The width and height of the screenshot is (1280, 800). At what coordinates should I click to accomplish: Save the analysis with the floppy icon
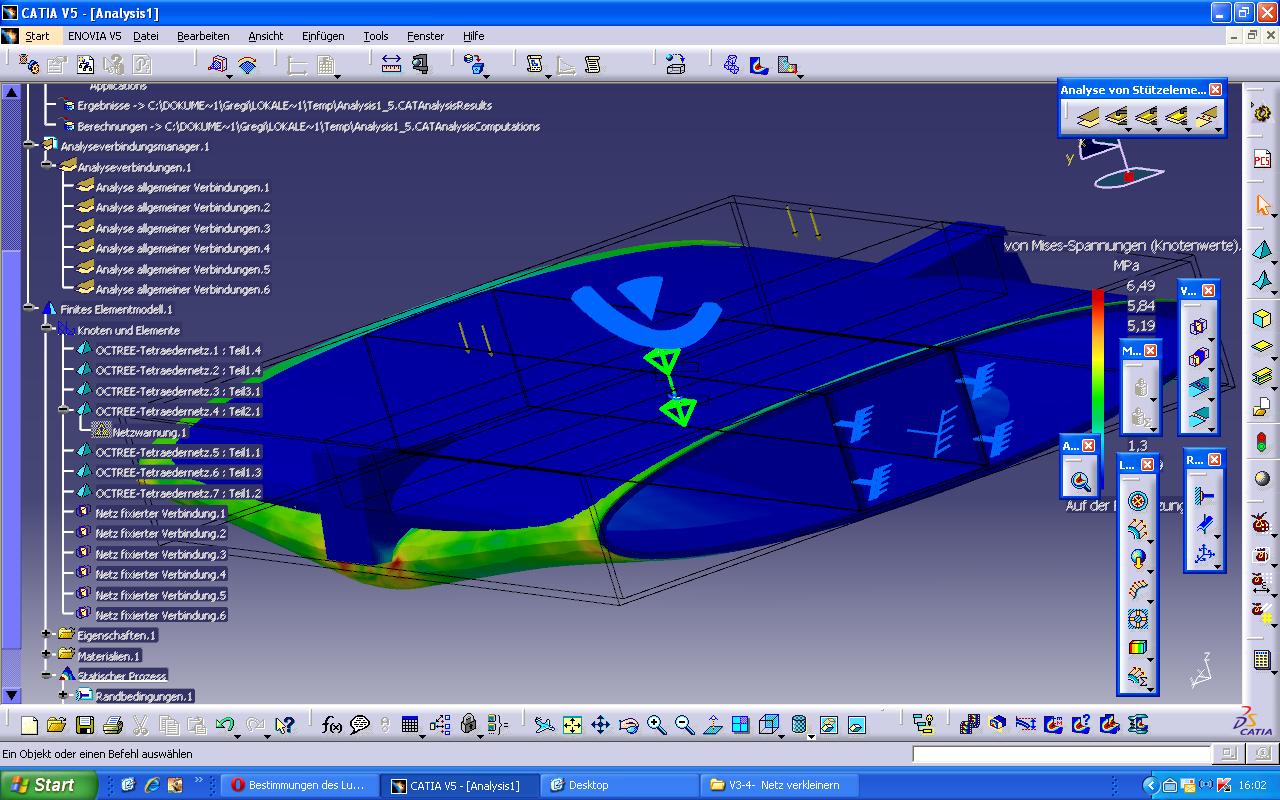point(85,725)
